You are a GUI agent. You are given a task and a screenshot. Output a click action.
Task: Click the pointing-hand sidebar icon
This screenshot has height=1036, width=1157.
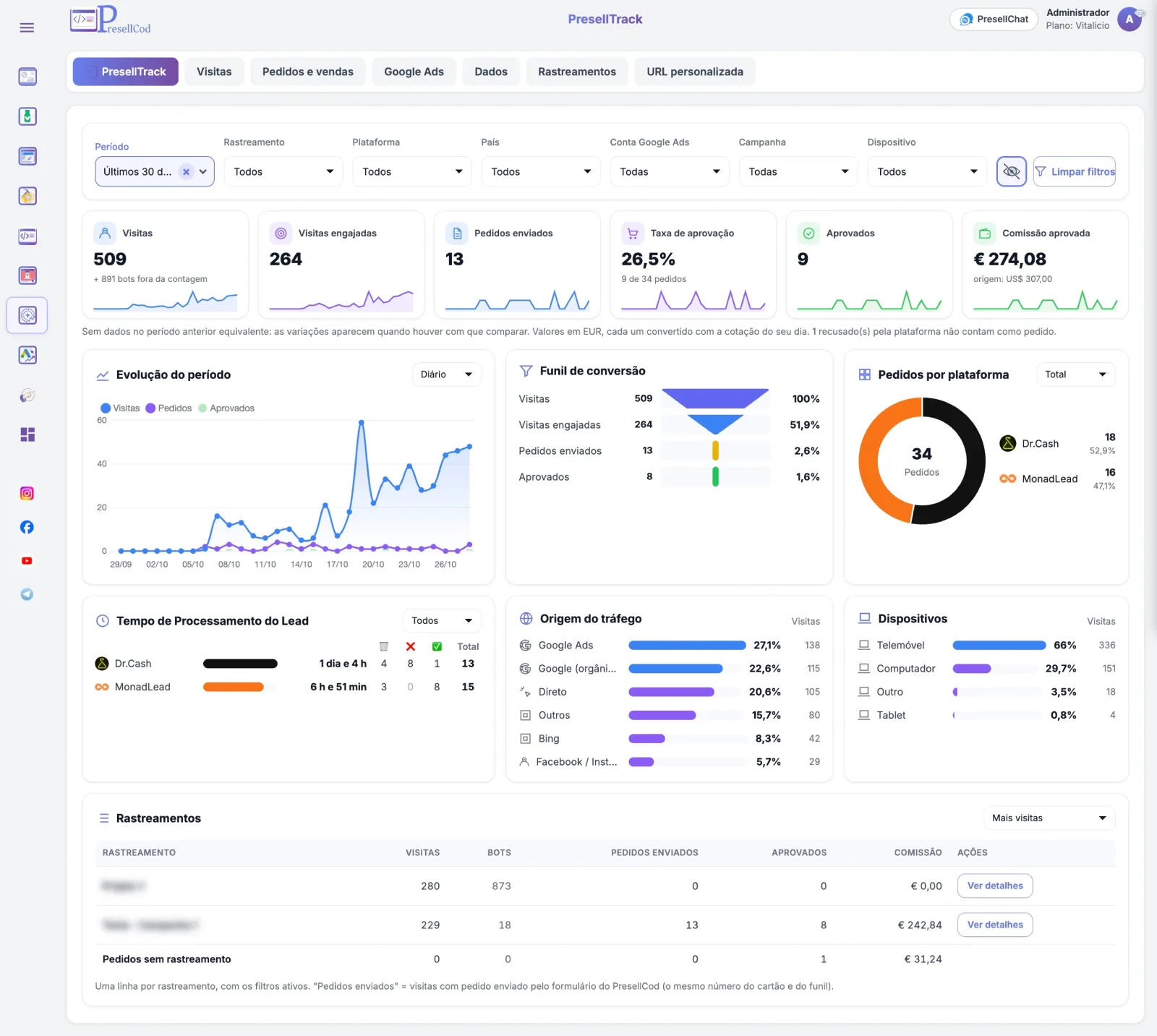pos(27,395)
